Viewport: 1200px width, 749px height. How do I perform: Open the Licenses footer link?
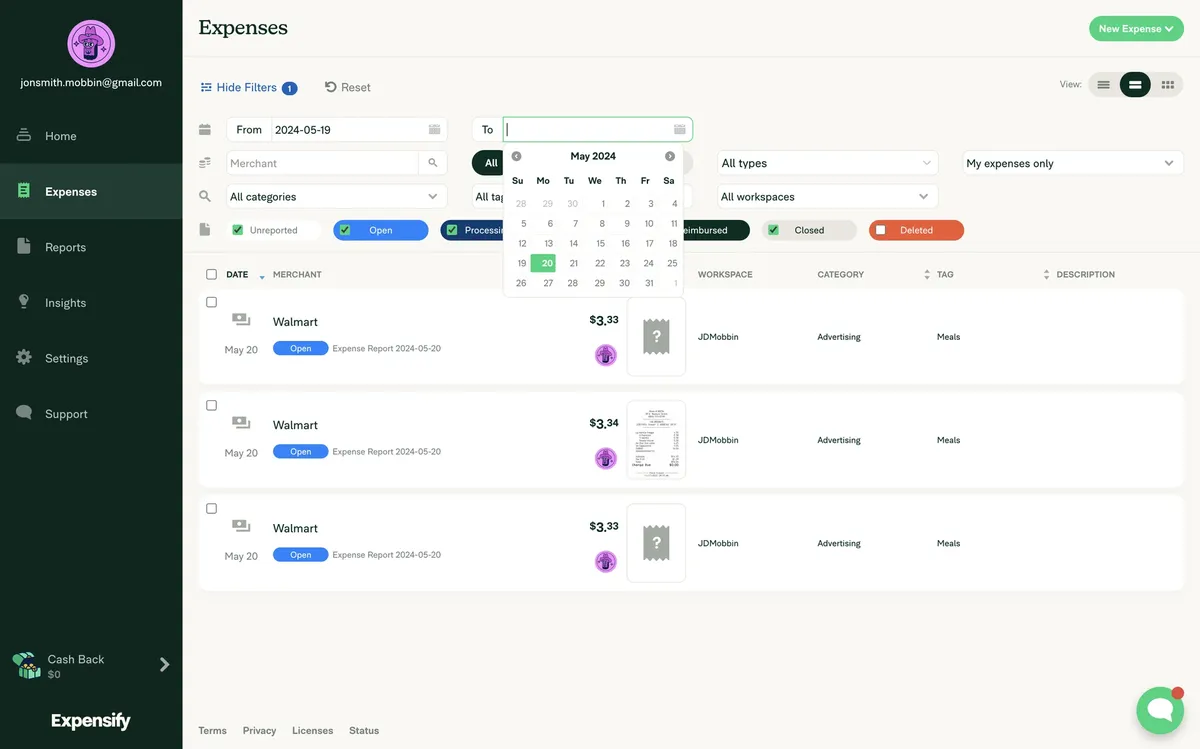pos(312,731)
